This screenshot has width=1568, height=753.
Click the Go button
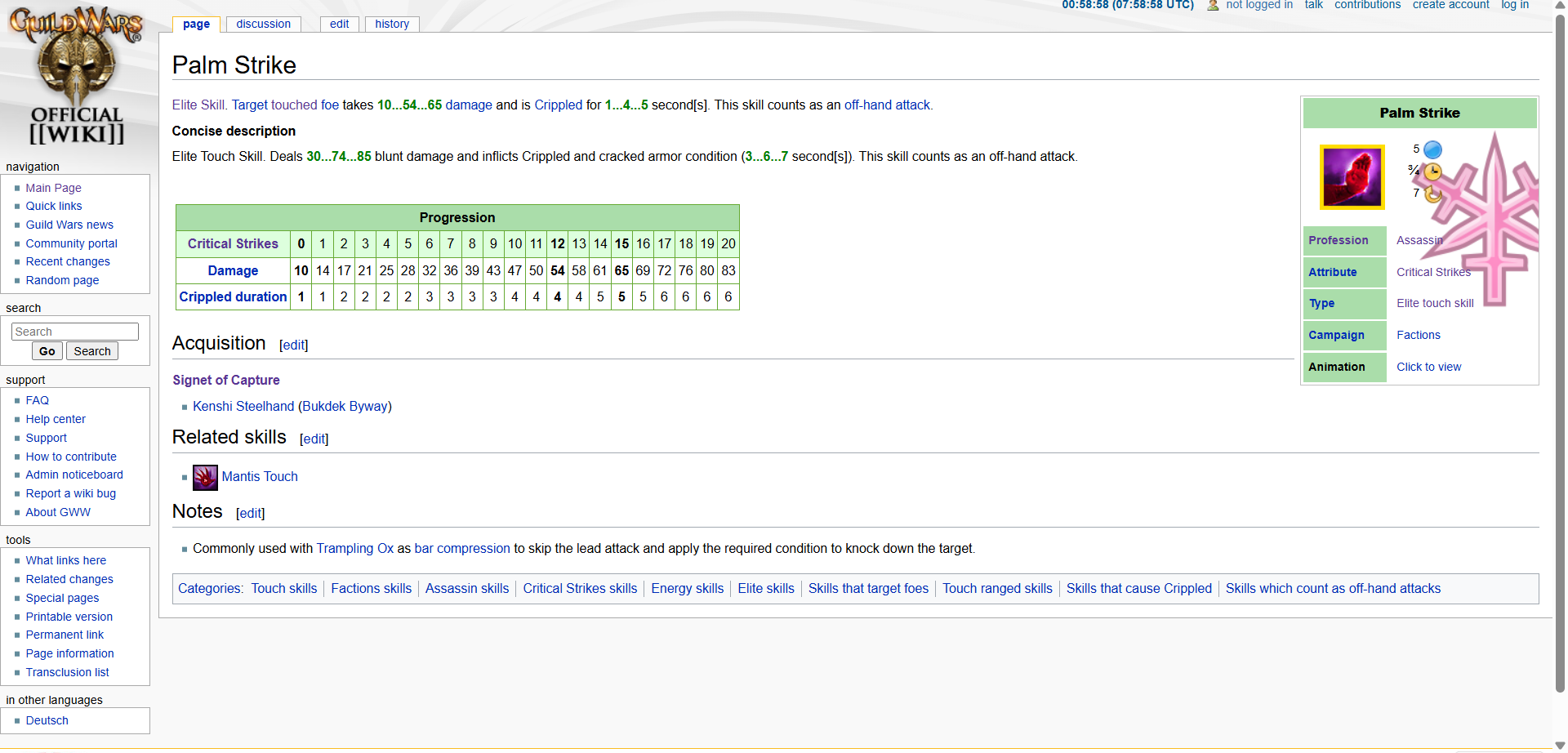[47, 351]
